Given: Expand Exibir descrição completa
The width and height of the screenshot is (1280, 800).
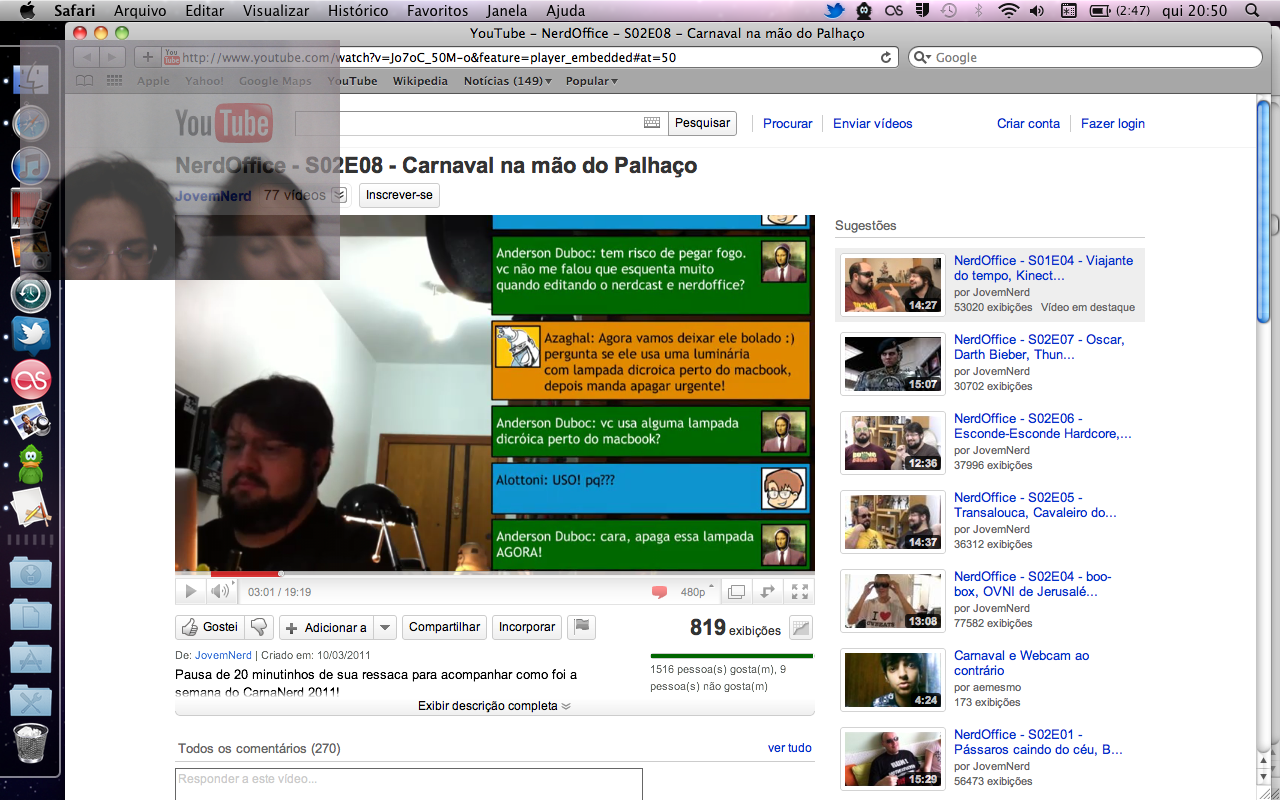Looking at the screenshot, I should coord(495,706).
